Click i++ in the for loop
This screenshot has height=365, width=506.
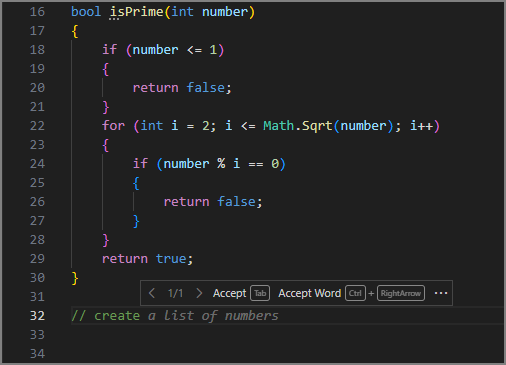tap(421, 126)
